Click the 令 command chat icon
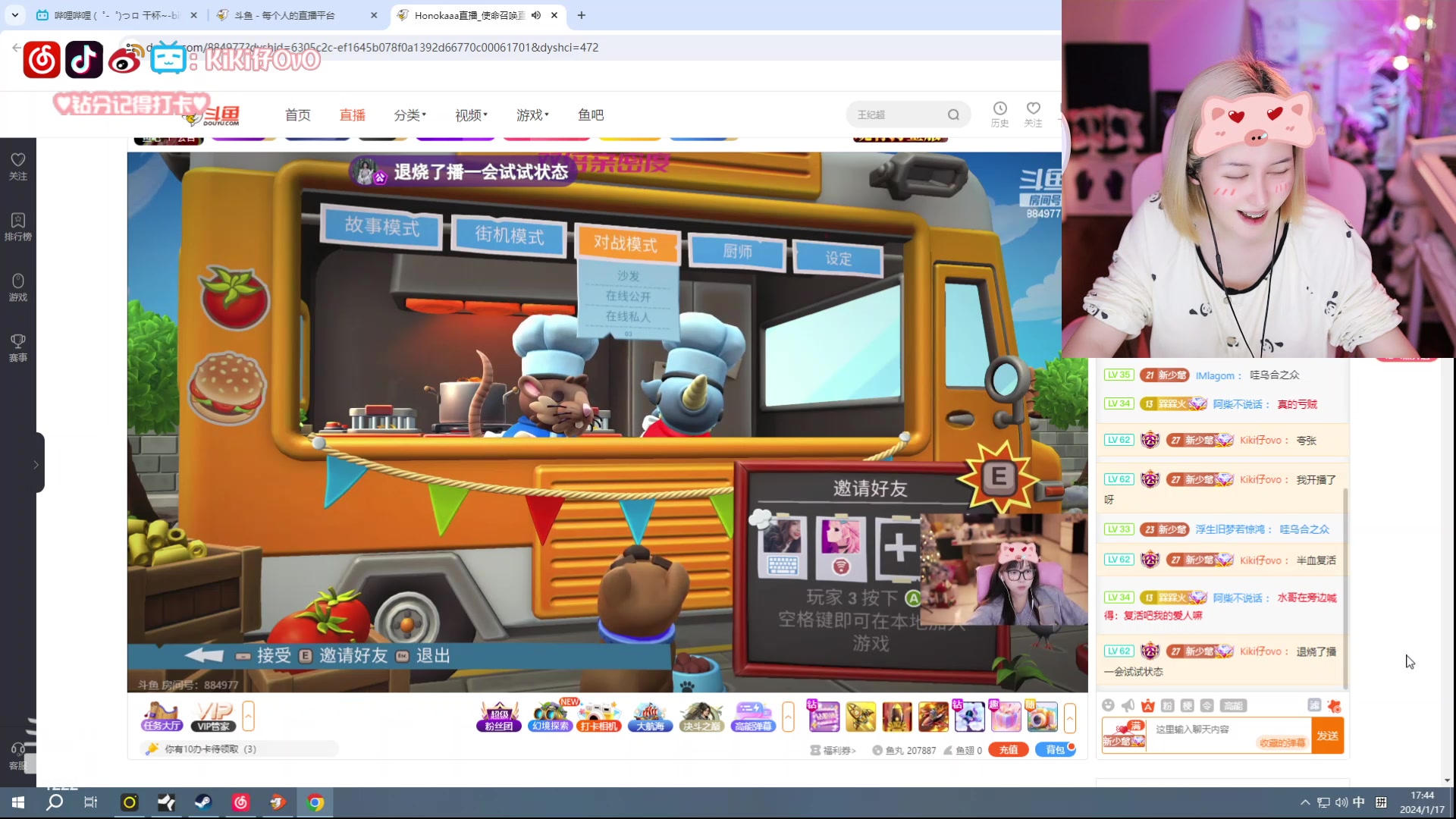The image size is (1456, 819). [1207, 705]
